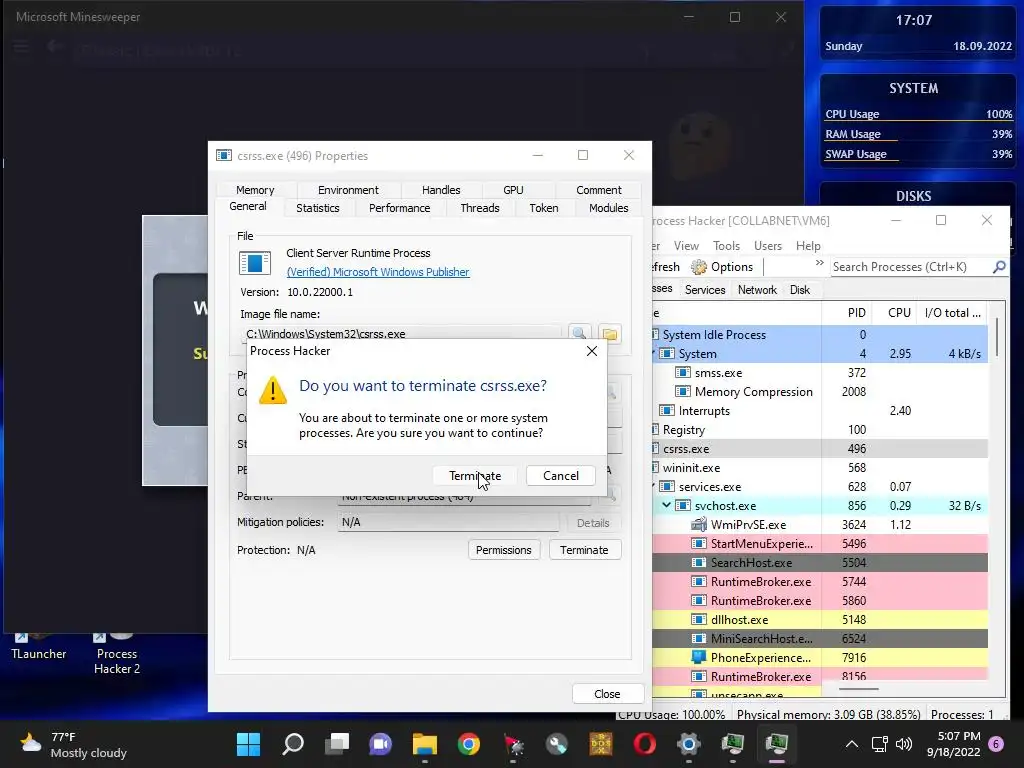
Task: Click the Terminate button next to Permissions
Action: pyautogui.click(x=584, y=550)
